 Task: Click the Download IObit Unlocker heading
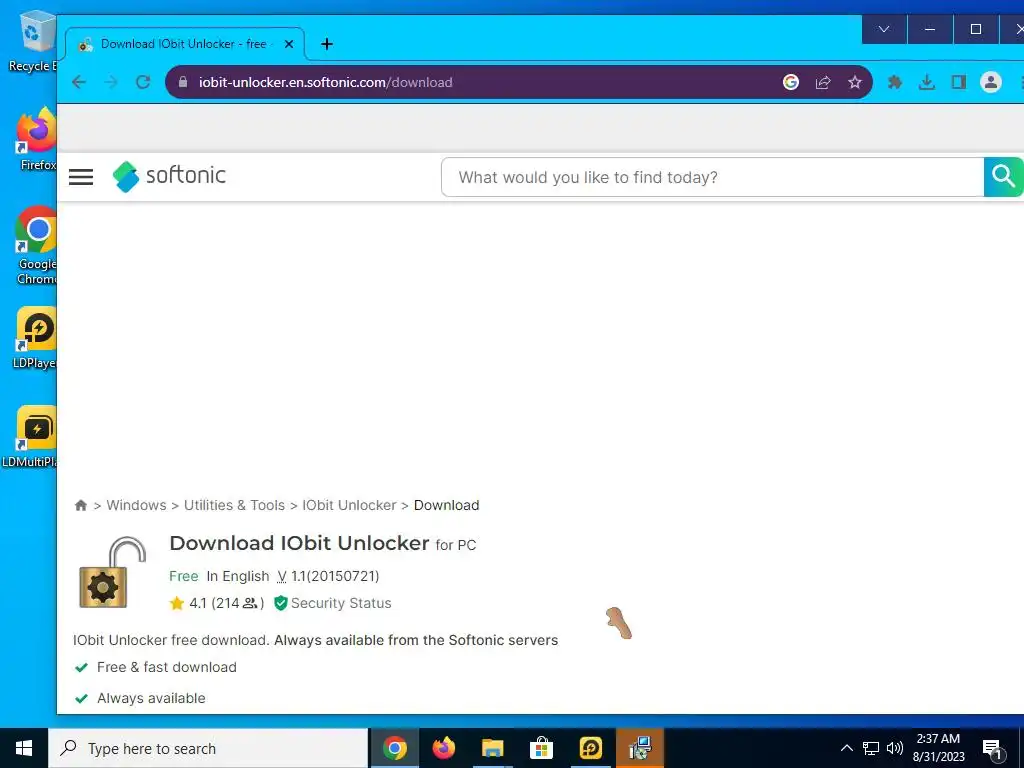(x=299, y=543)
